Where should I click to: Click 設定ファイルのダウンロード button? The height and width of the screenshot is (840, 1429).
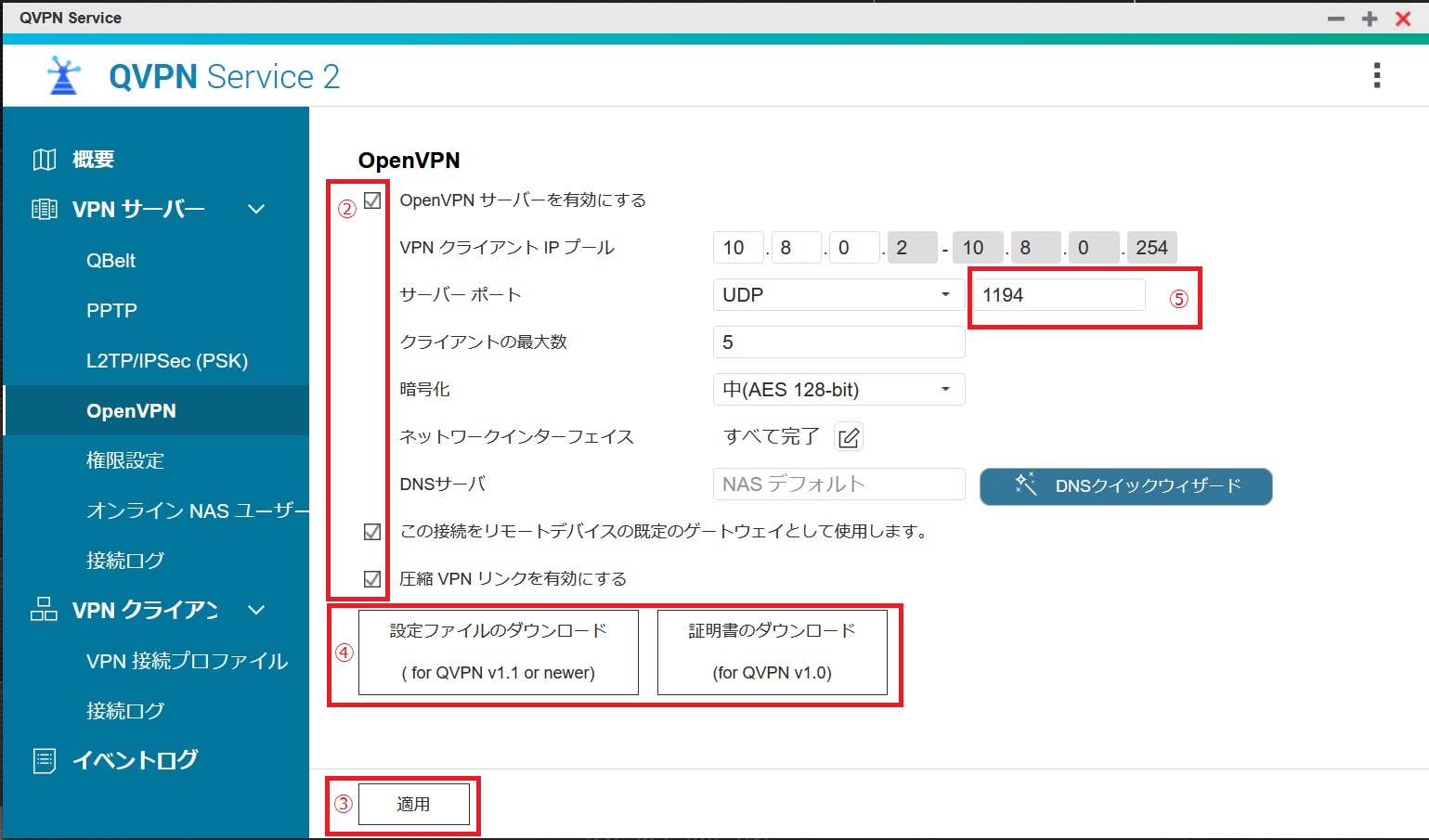pyautogui.click(x=499, y=653)
